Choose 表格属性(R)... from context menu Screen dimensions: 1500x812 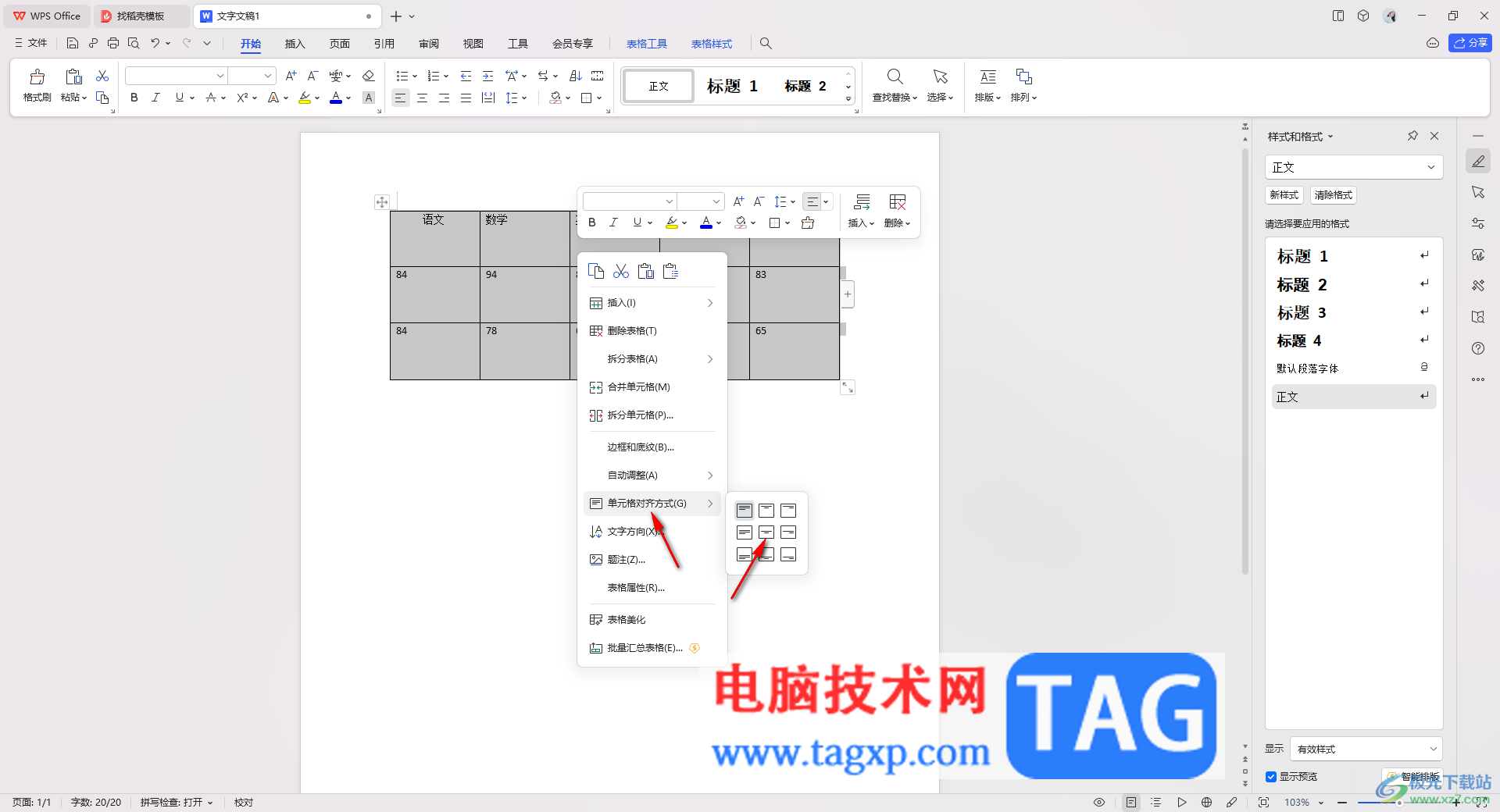(x=652, y=588)
